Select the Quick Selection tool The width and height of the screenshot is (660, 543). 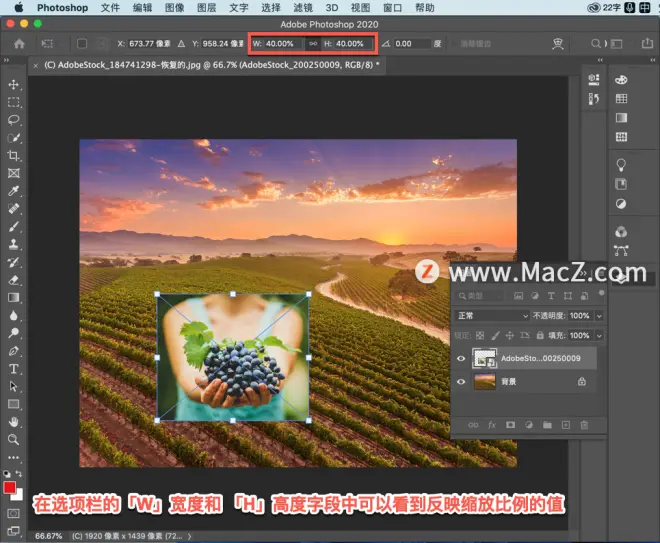coord(13,138)
